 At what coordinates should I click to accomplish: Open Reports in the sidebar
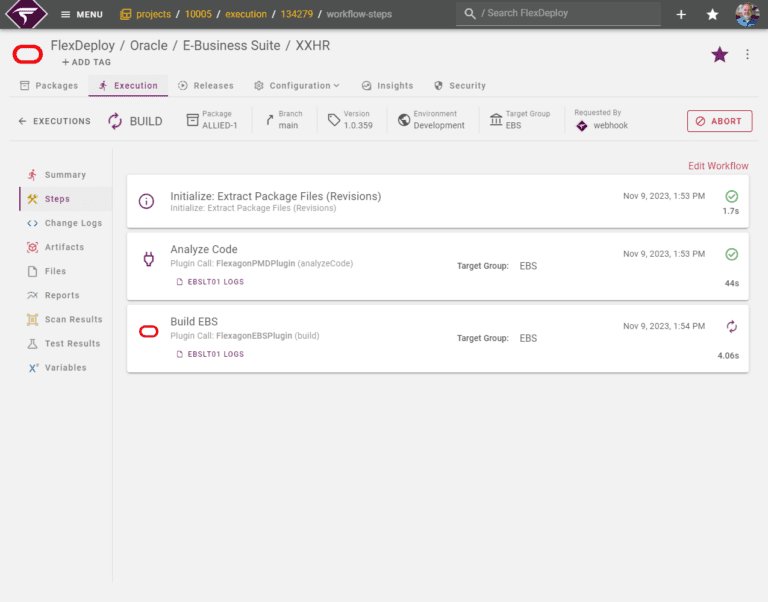pyautogui.click(x=66, y=295)
